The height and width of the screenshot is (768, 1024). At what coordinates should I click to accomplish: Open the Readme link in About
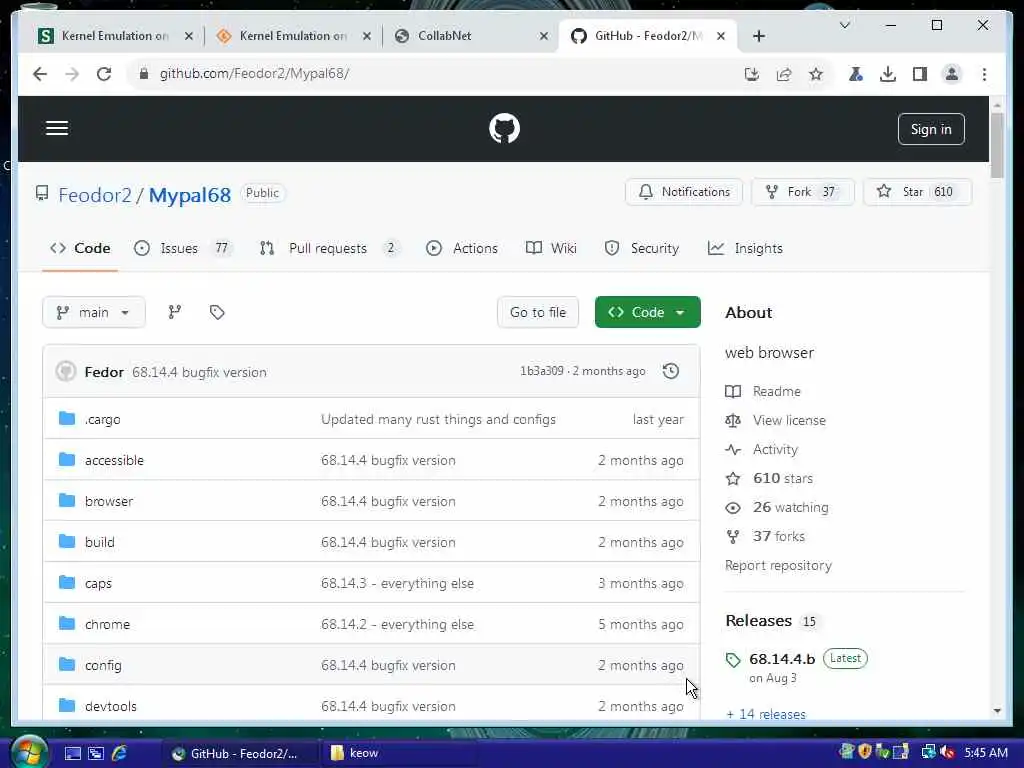tap(776, 391)
